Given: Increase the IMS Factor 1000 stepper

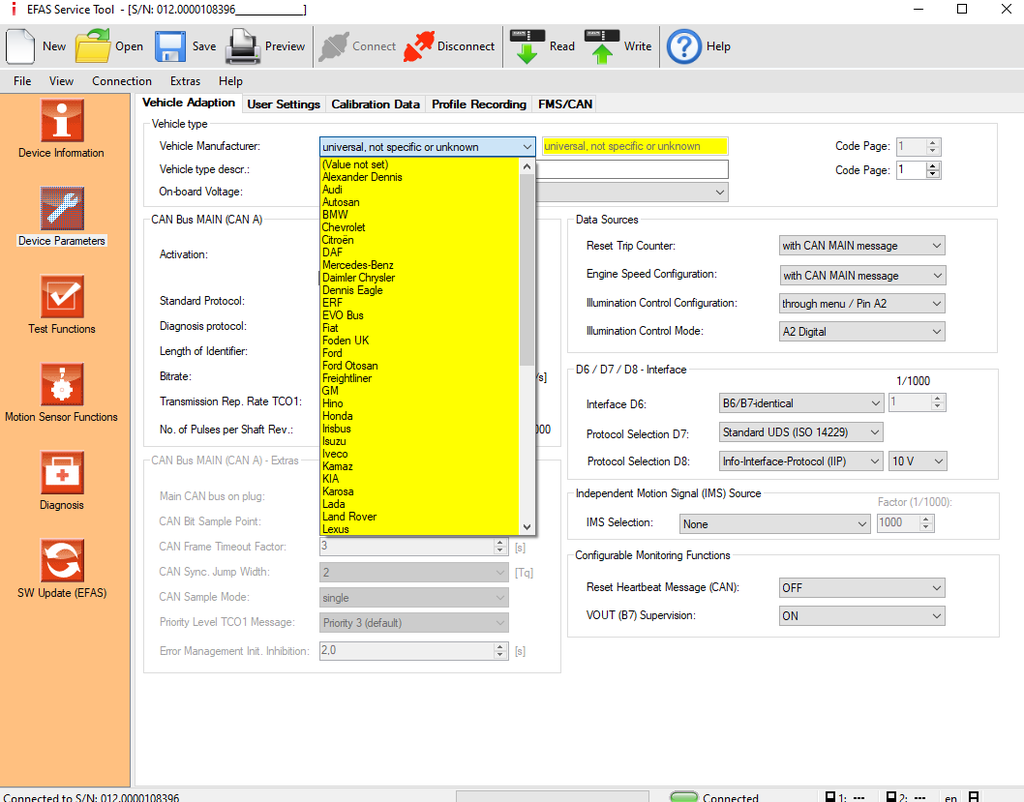Looking at the screenshot, I should [925, 520].
